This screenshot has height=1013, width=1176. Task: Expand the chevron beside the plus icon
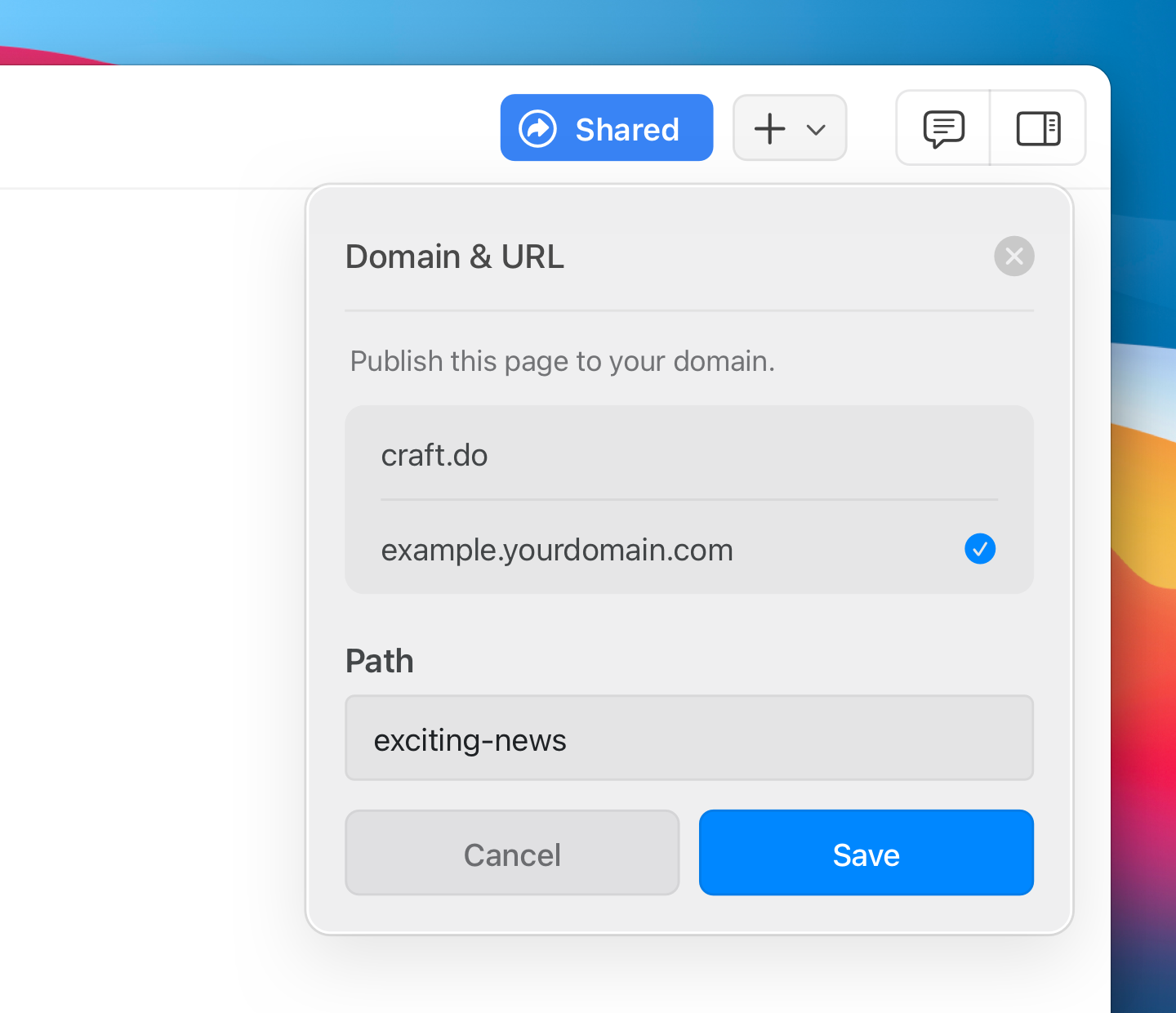(816, 130)
